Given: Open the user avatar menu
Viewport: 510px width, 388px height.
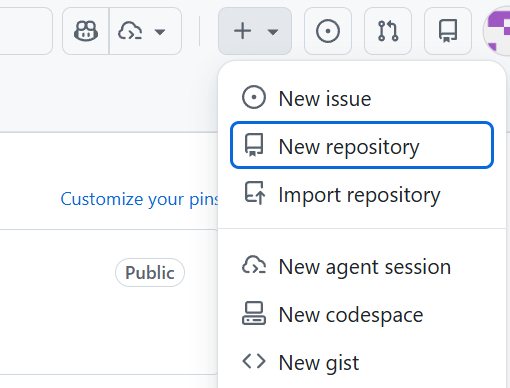Looking at the screenshot, I should 497,31.
